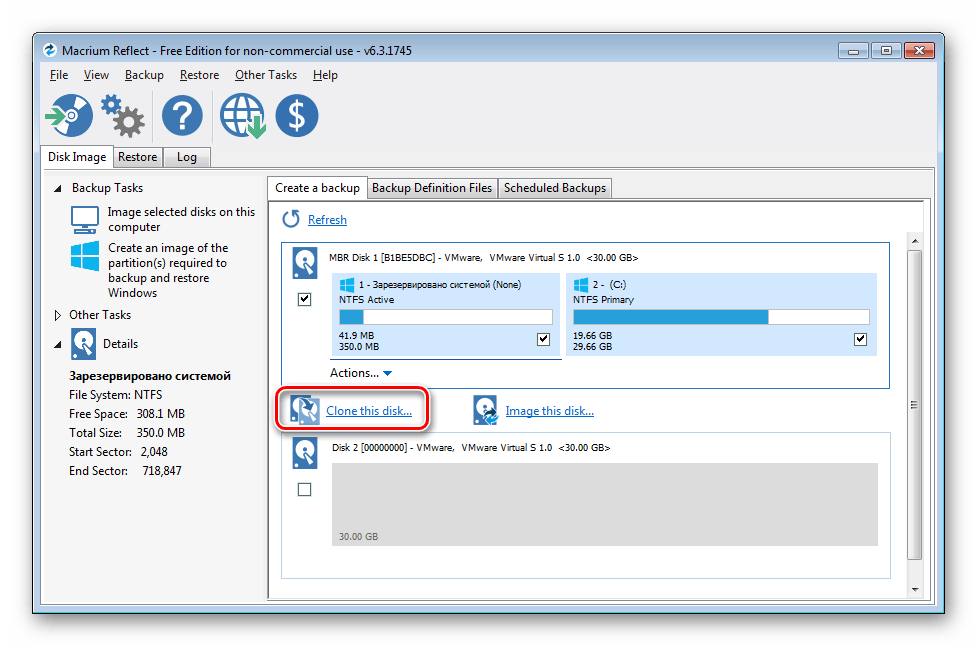Image resolution: width=977 pixels, height=646 pixels.
Task: Open the Actions dropdown under Disk 1
Action: (x=360, y=373)
